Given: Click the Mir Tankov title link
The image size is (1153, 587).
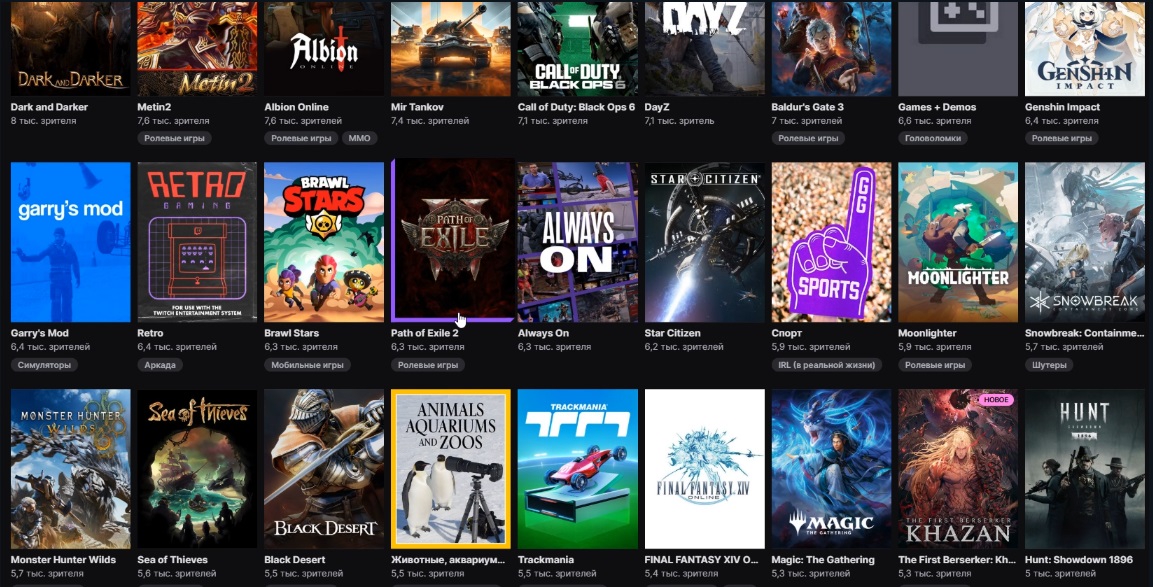Looking at the screenshot, I should 418,107.
